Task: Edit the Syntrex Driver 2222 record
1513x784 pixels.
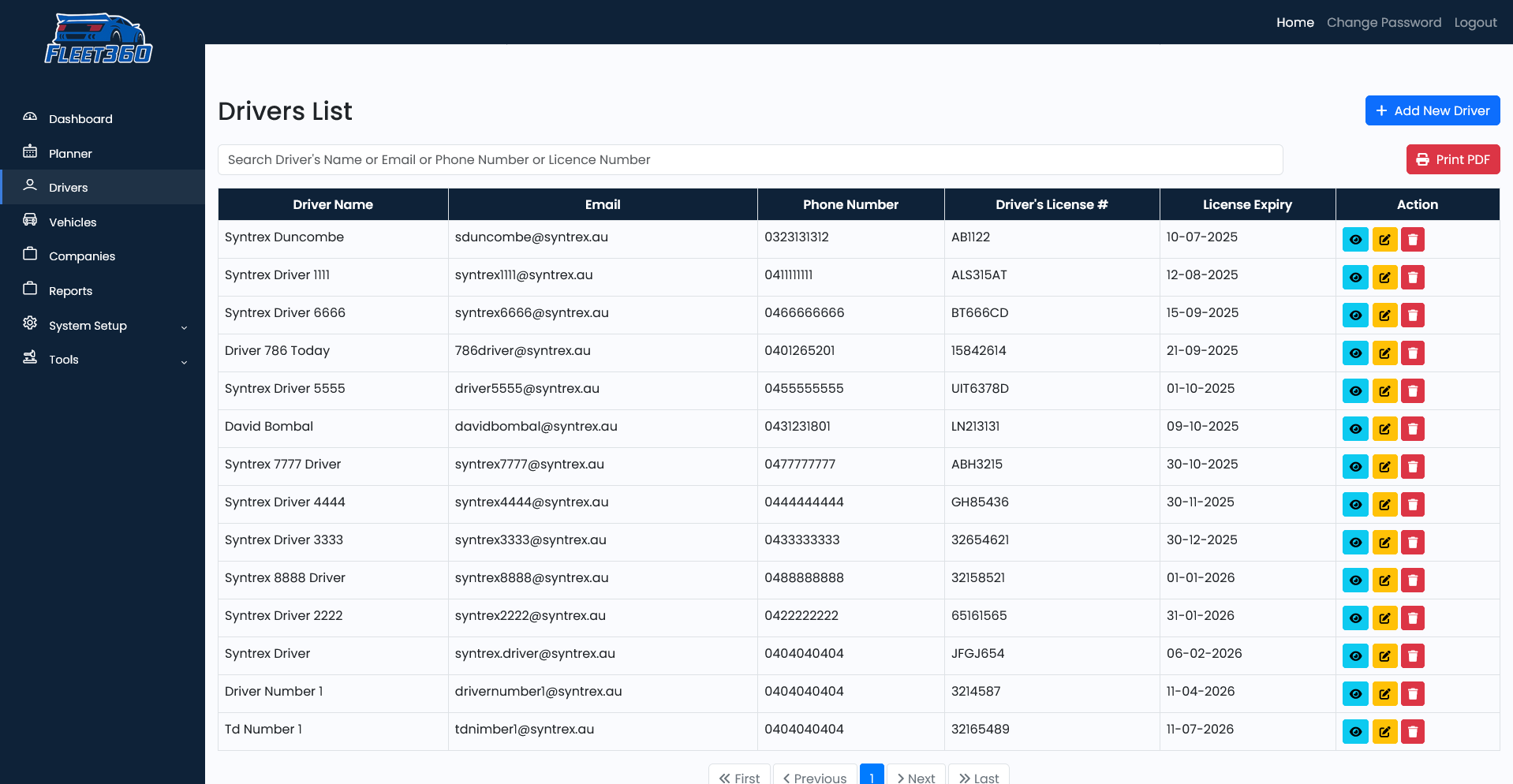Action: pos(1384,618)
